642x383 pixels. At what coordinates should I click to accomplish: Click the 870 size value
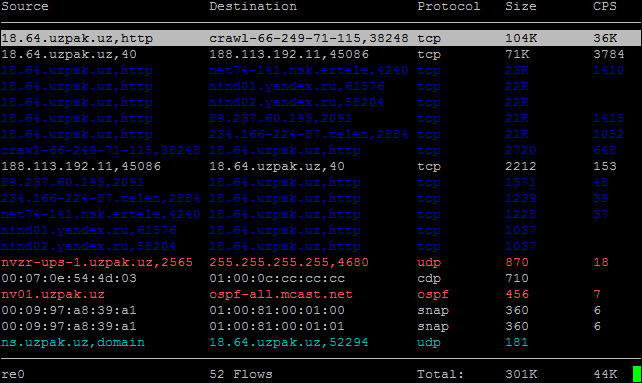point(517,262)
